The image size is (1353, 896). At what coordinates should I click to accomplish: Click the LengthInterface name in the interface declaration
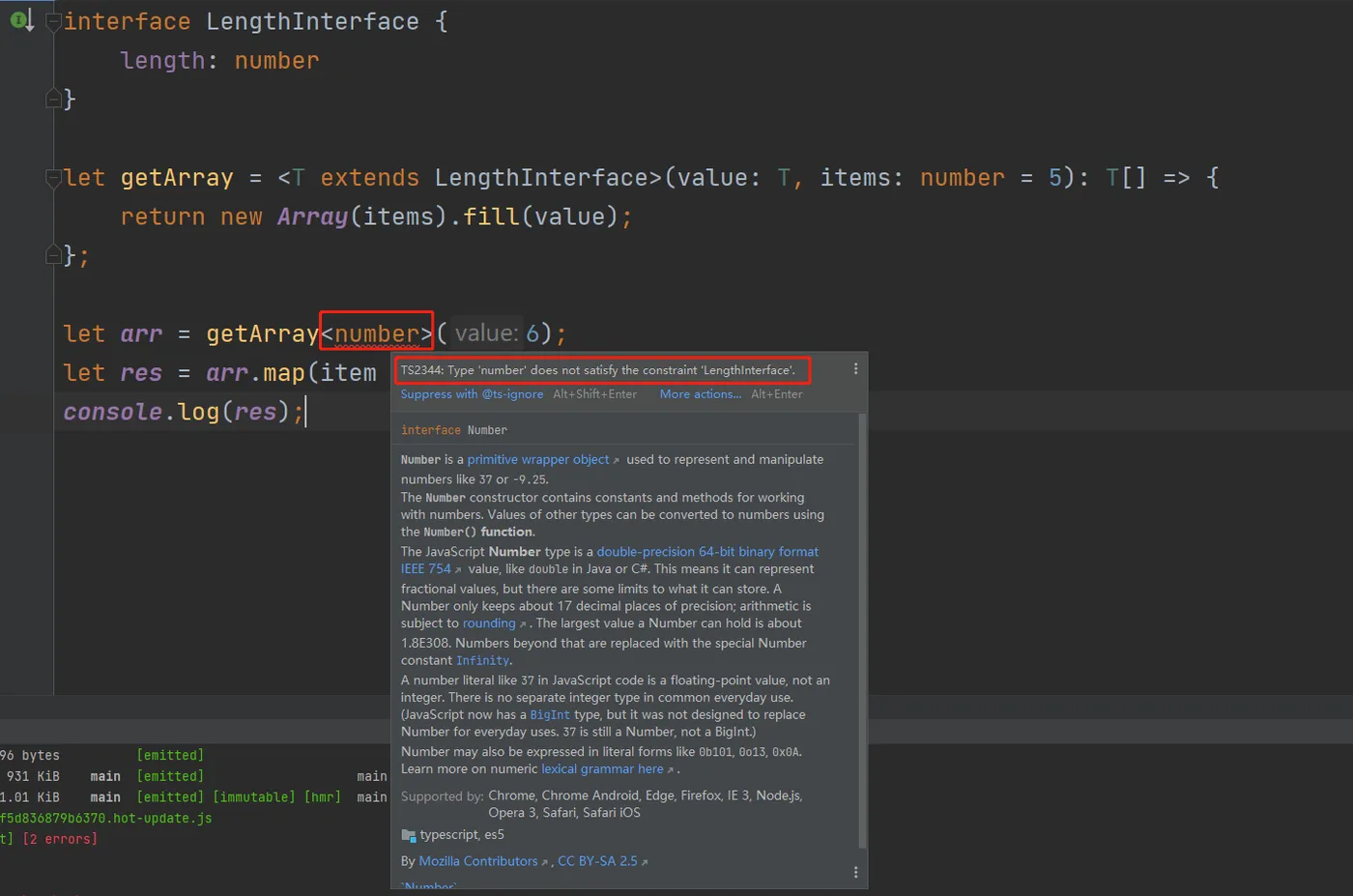(x=312, y=21)
